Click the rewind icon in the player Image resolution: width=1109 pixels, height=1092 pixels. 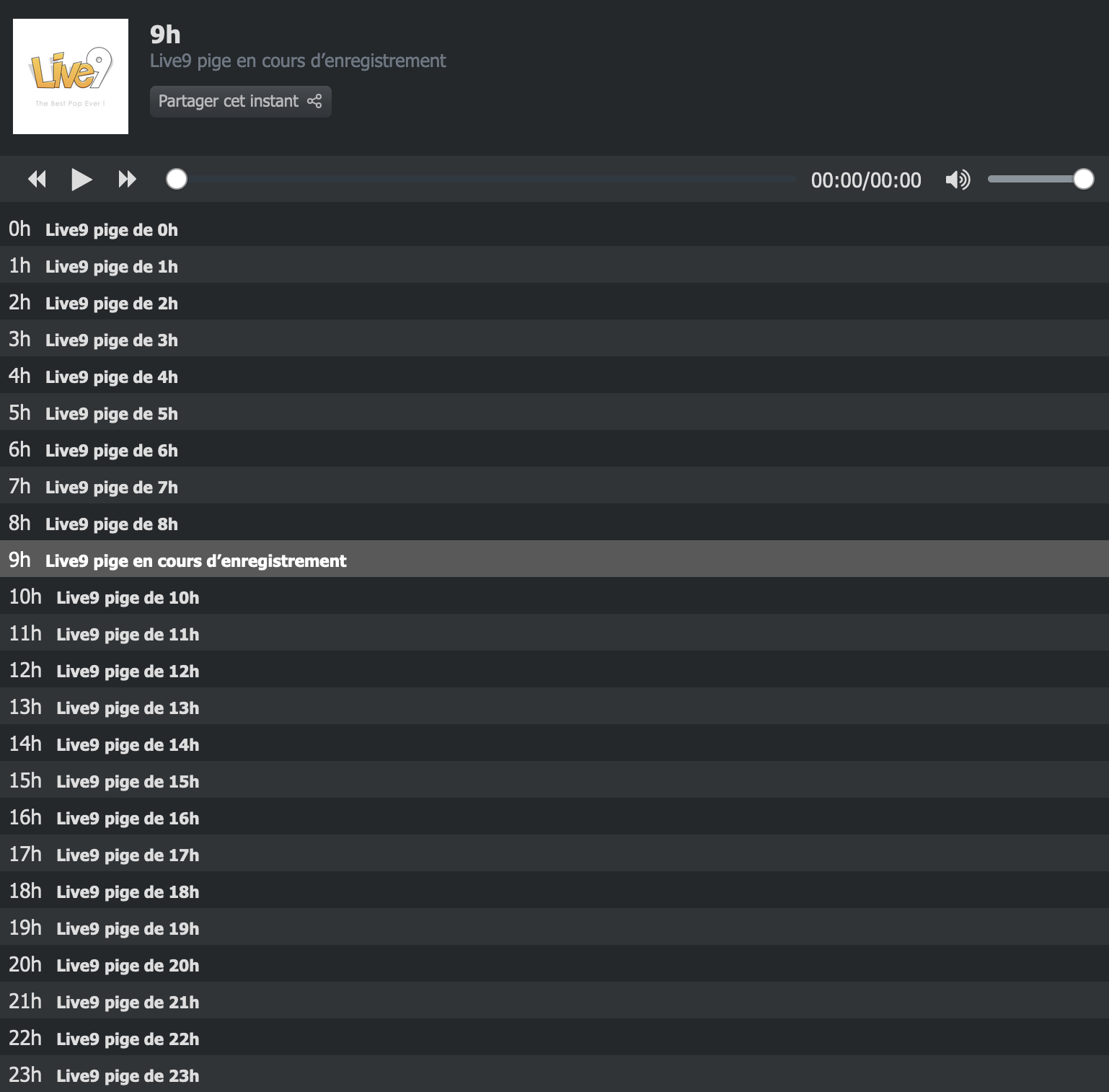click(37, 179)
